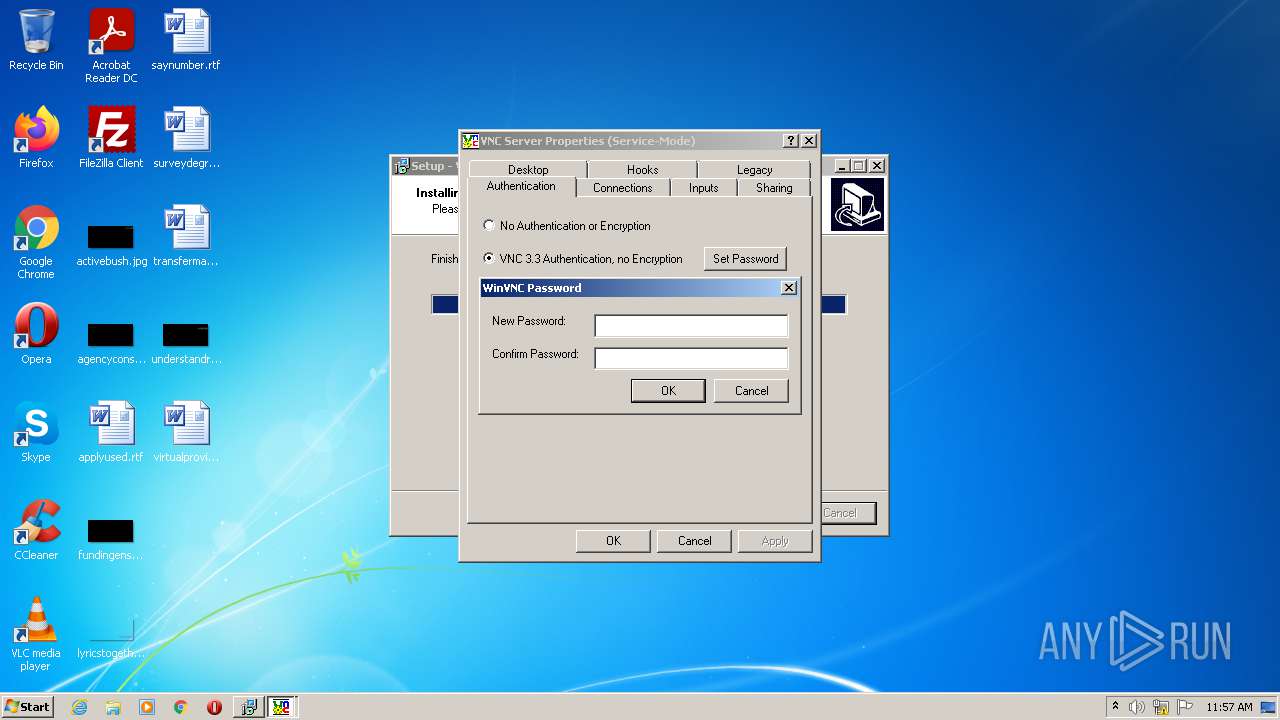Select saynumber.rtf file on desktop
This screenshot has width=1280, height=720.
coord(186,40)
